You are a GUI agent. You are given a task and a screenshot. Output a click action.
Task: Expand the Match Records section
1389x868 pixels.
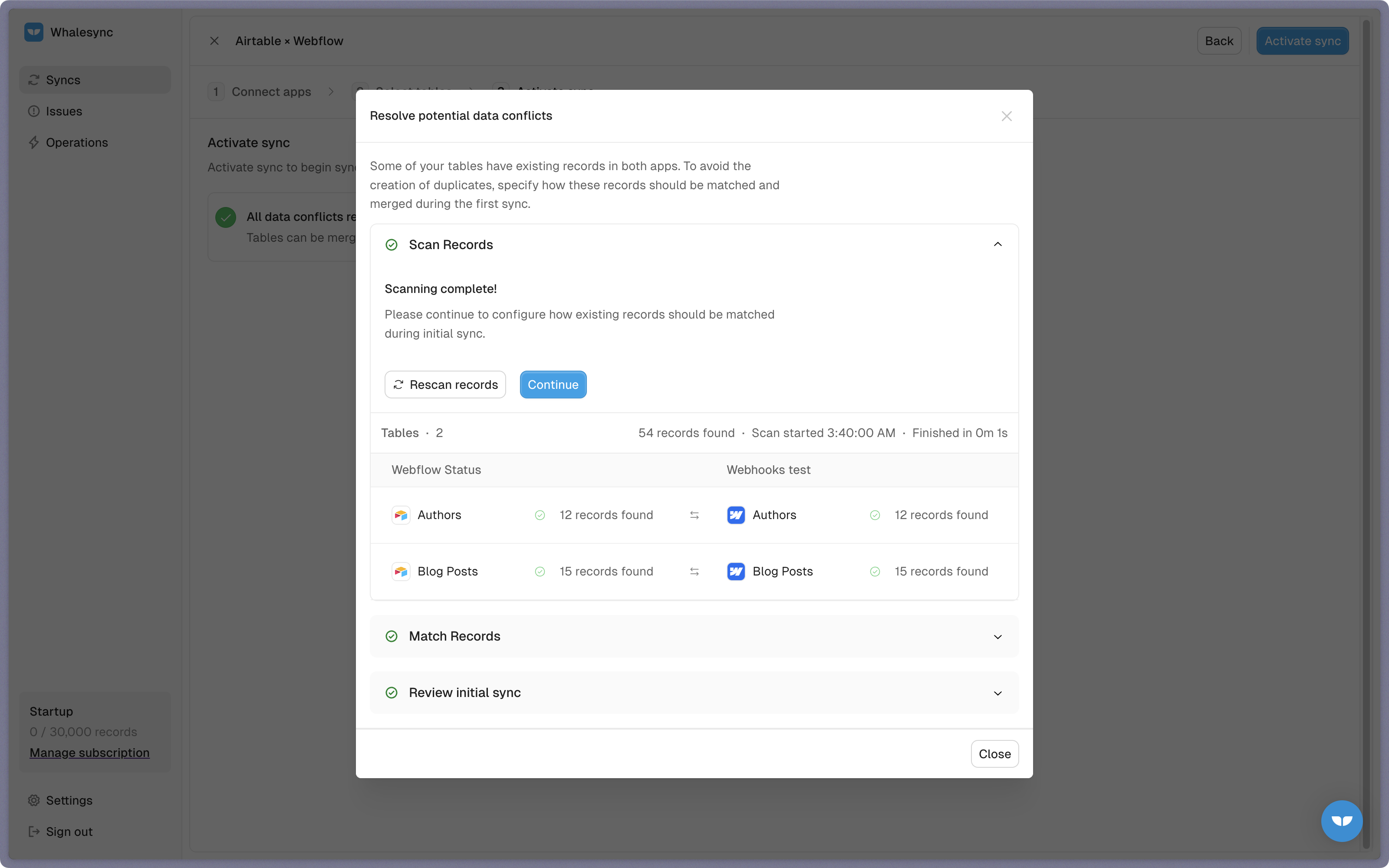997,637
